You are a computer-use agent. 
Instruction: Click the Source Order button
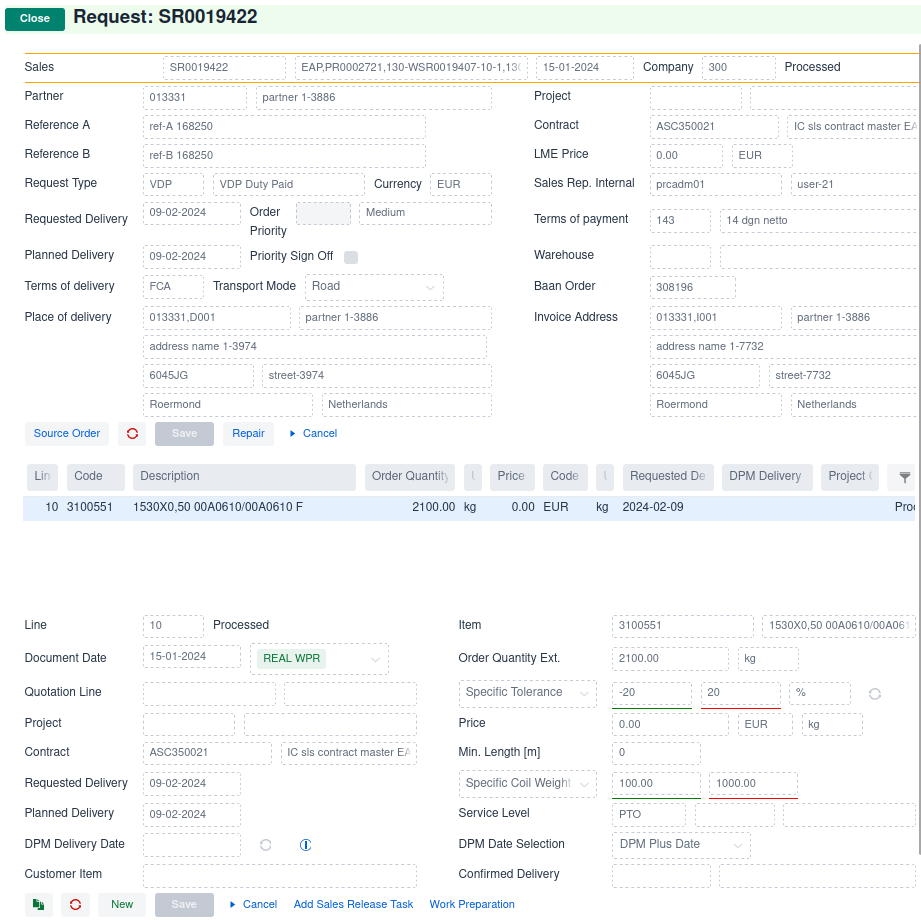[x=67, y=434]
